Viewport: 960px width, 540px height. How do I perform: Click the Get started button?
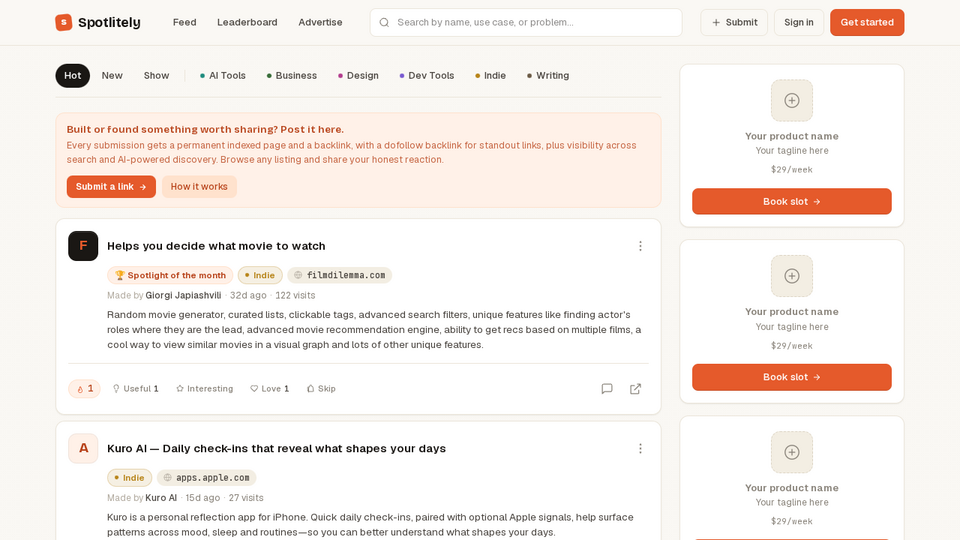(x=867, y=23)
